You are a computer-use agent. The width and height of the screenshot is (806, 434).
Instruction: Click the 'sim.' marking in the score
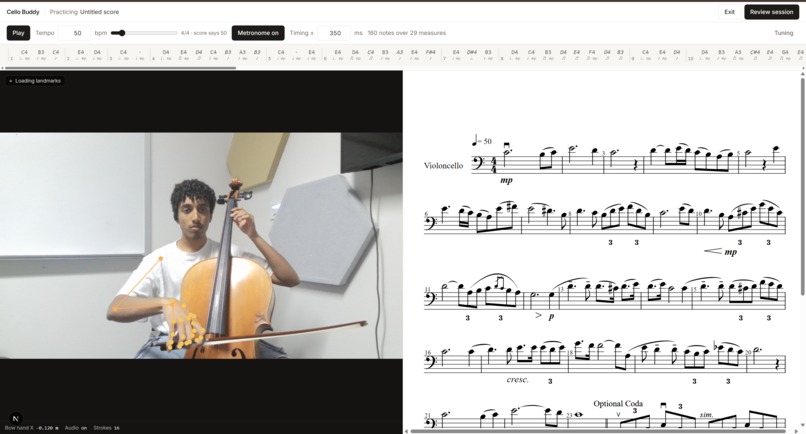coord(706,414)
